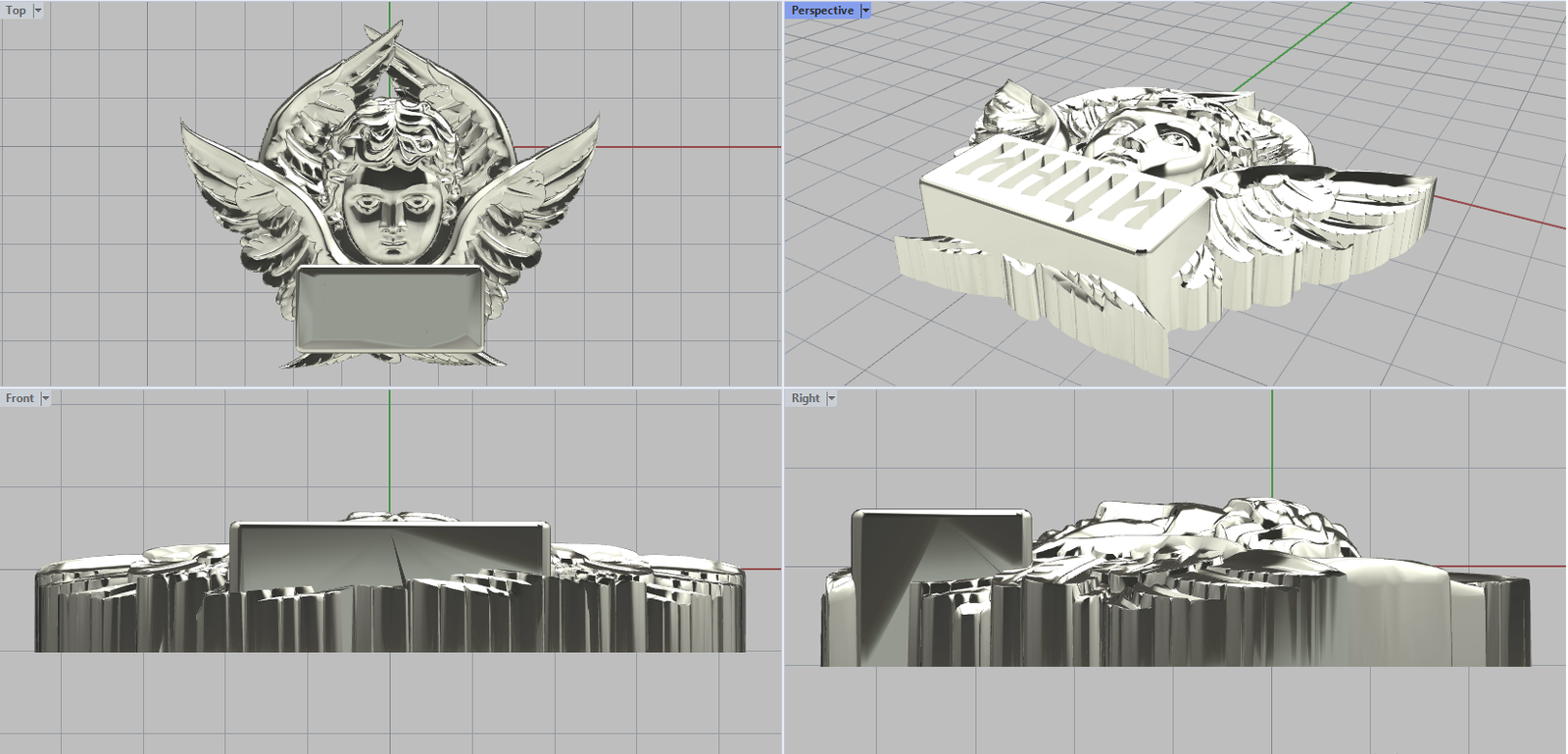
Task: Expand the Front viewport dropdown arrow
Action: click(45, 398)
